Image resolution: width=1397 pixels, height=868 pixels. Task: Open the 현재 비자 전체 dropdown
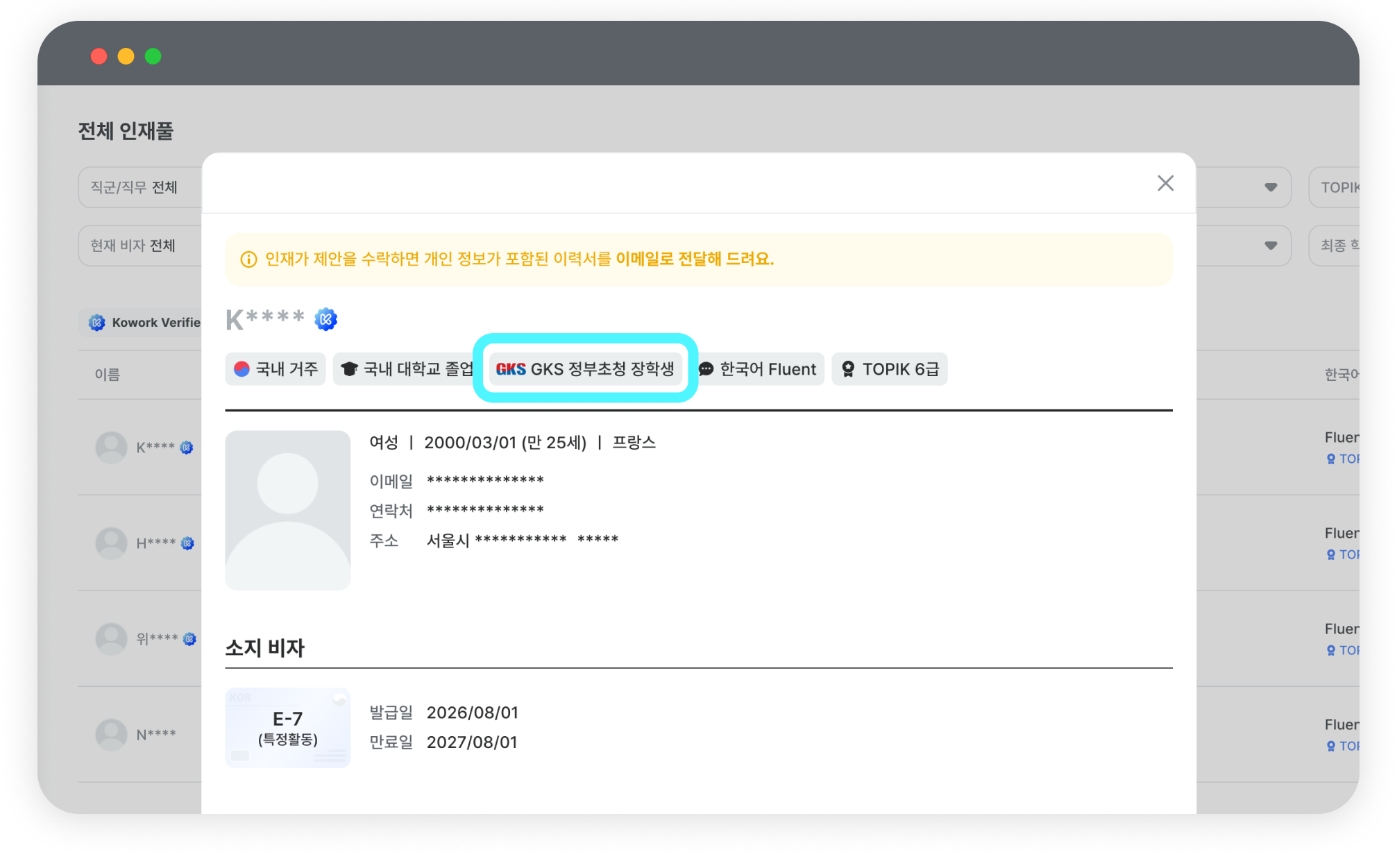(x=140, y=246)
